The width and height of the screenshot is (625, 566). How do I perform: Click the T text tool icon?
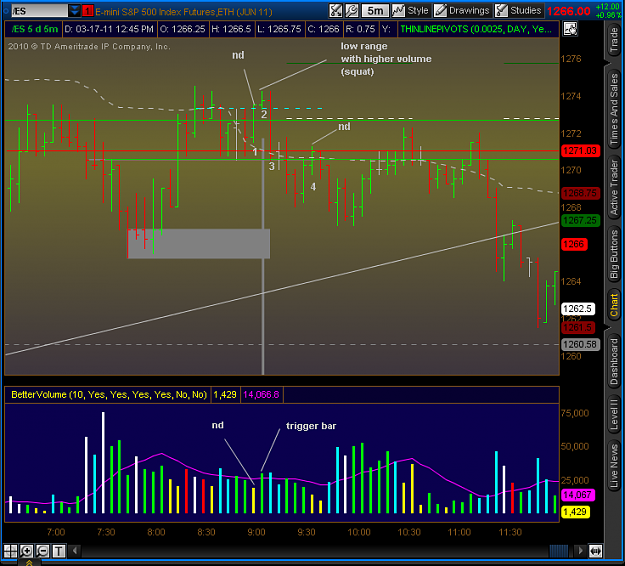59,551
